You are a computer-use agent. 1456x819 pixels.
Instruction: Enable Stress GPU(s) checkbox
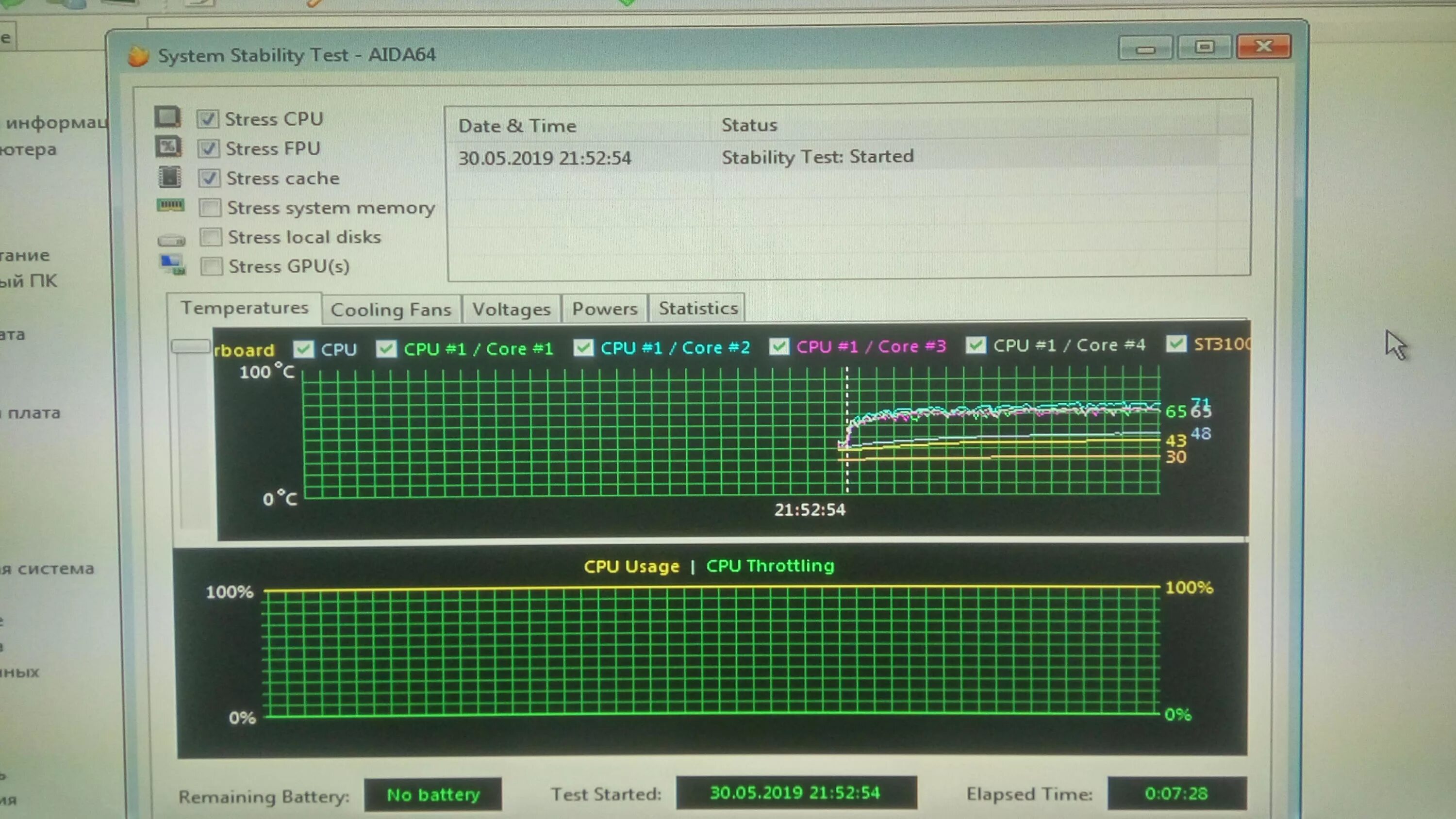(212, 266)
